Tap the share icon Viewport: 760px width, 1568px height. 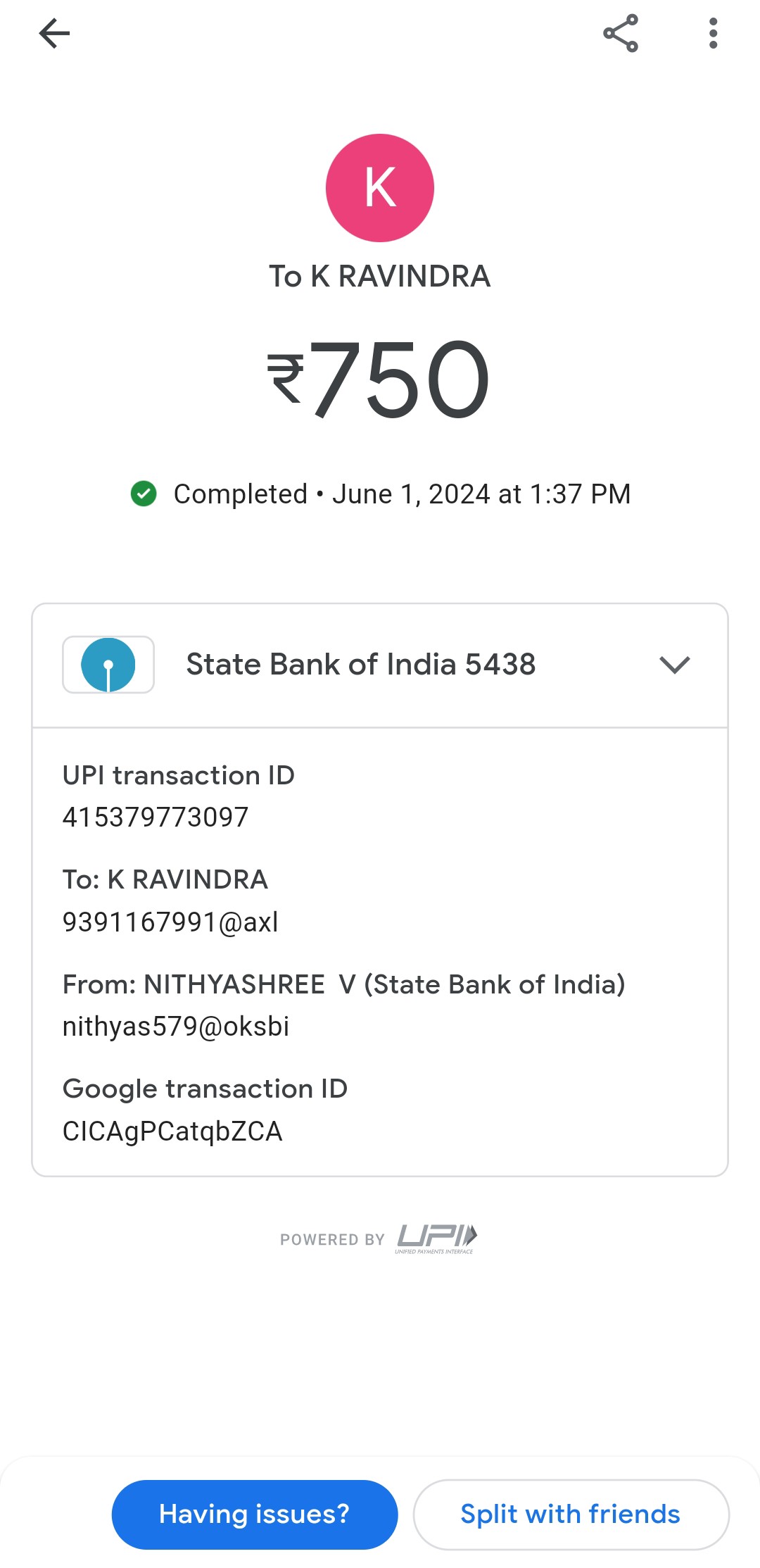(621, 33)
